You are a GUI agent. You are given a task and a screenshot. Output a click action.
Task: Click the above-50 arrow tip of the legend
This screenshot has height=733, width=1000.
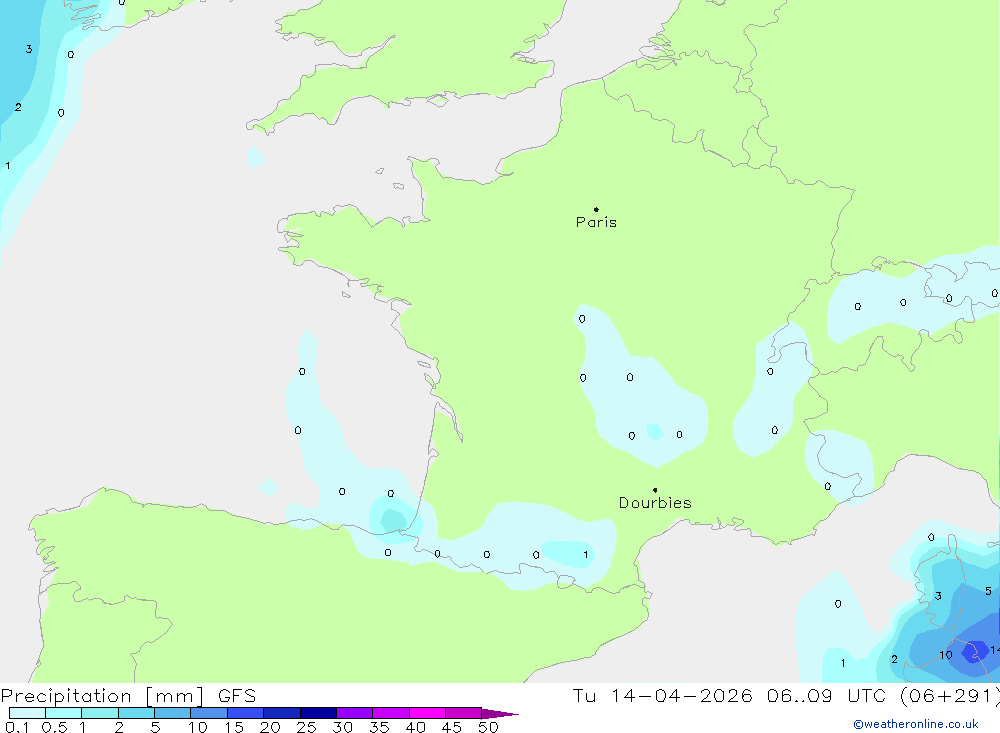tap(499, 714)
